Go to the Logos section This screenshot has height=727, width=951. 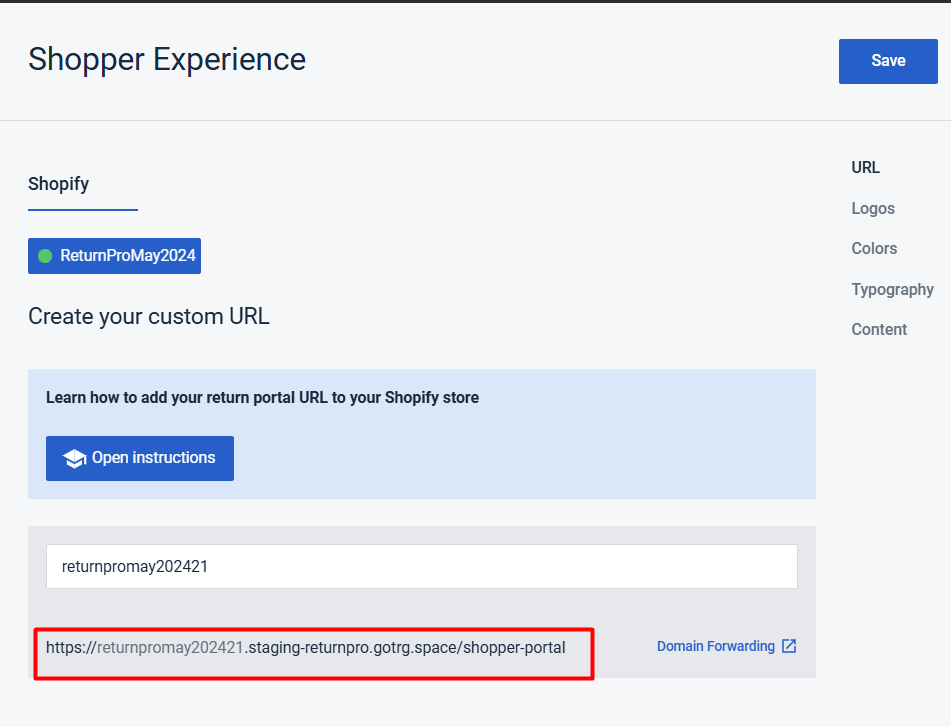[873, 208]
